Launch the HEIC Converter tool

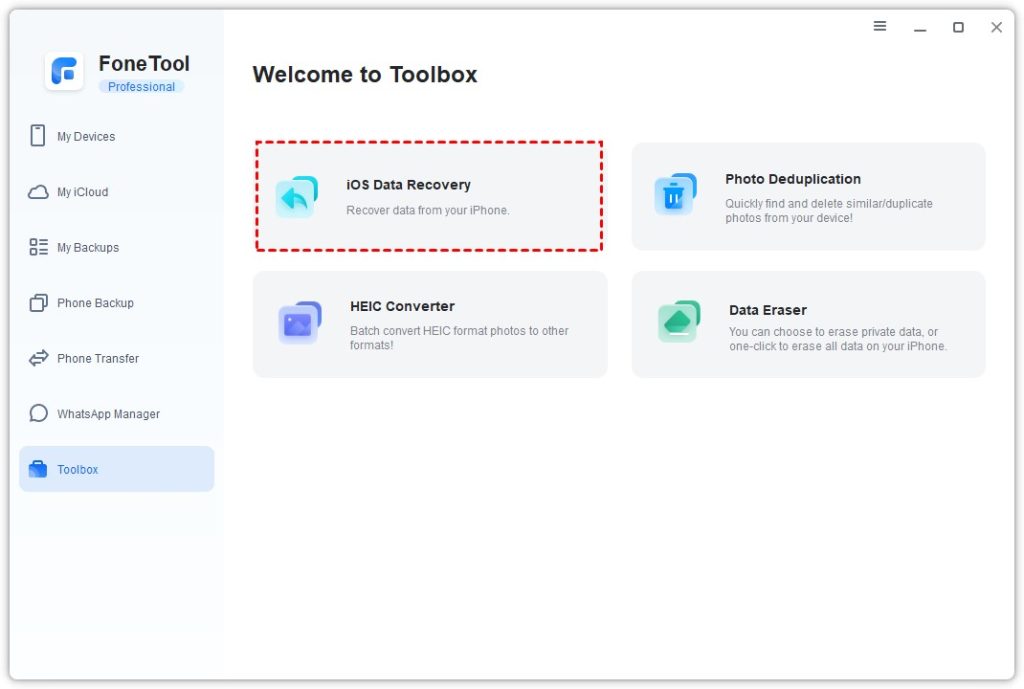(430, 324)
